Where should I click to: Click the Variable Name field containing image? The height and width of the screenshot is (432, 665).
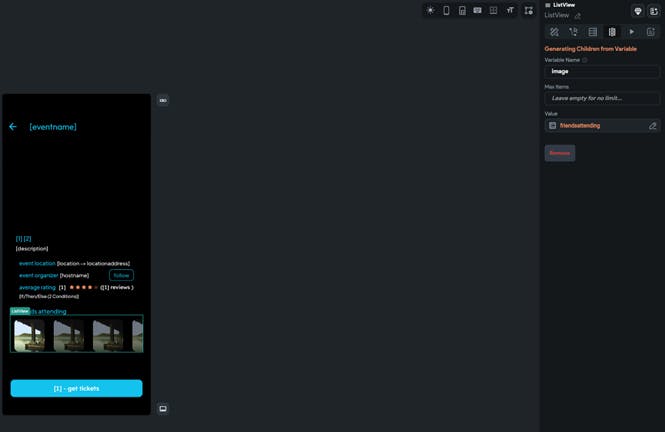tap(602, 72)
